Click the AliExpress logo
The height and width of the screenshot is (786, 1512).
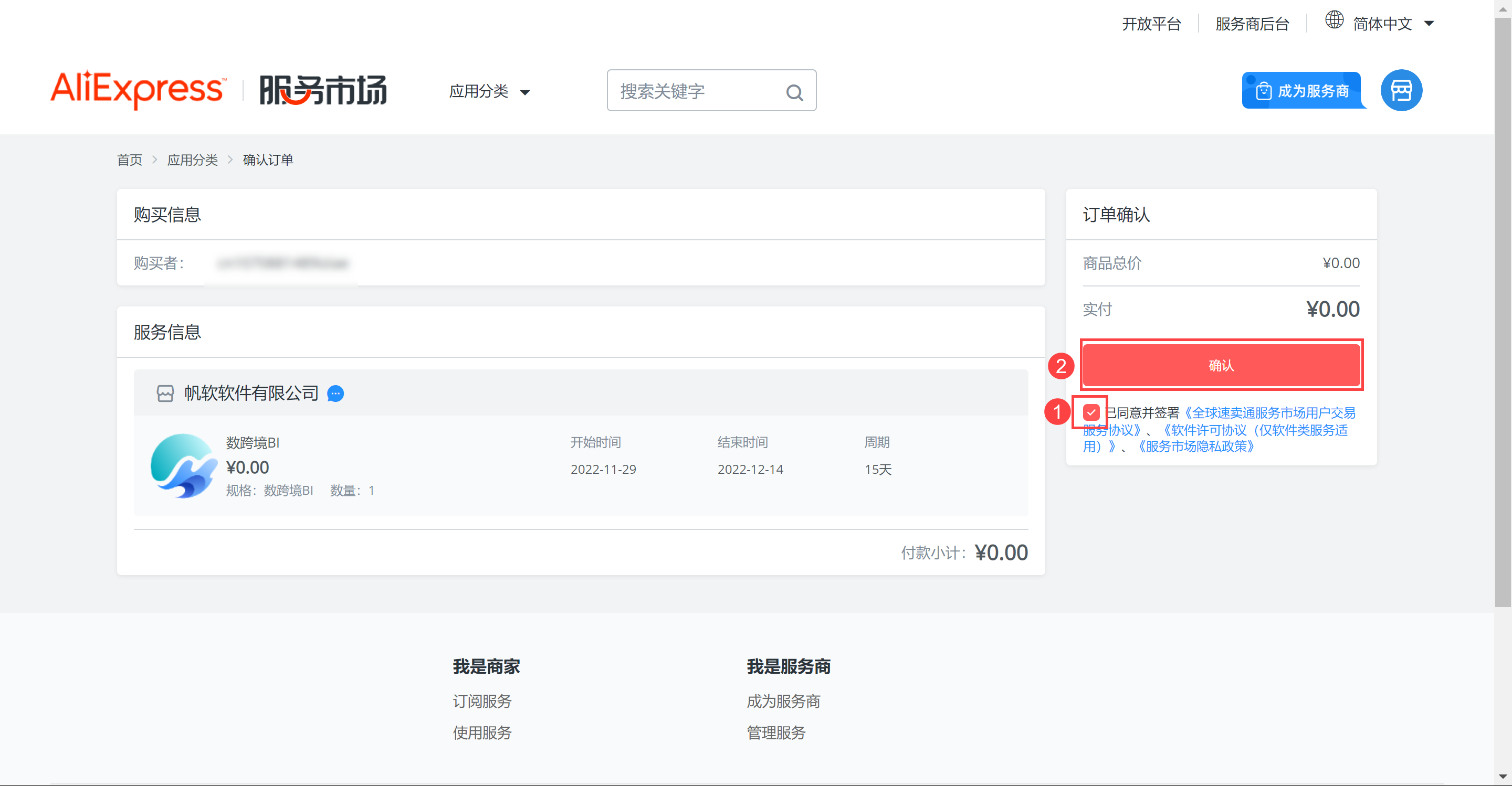pyautogui.click(x=138, y=90)
